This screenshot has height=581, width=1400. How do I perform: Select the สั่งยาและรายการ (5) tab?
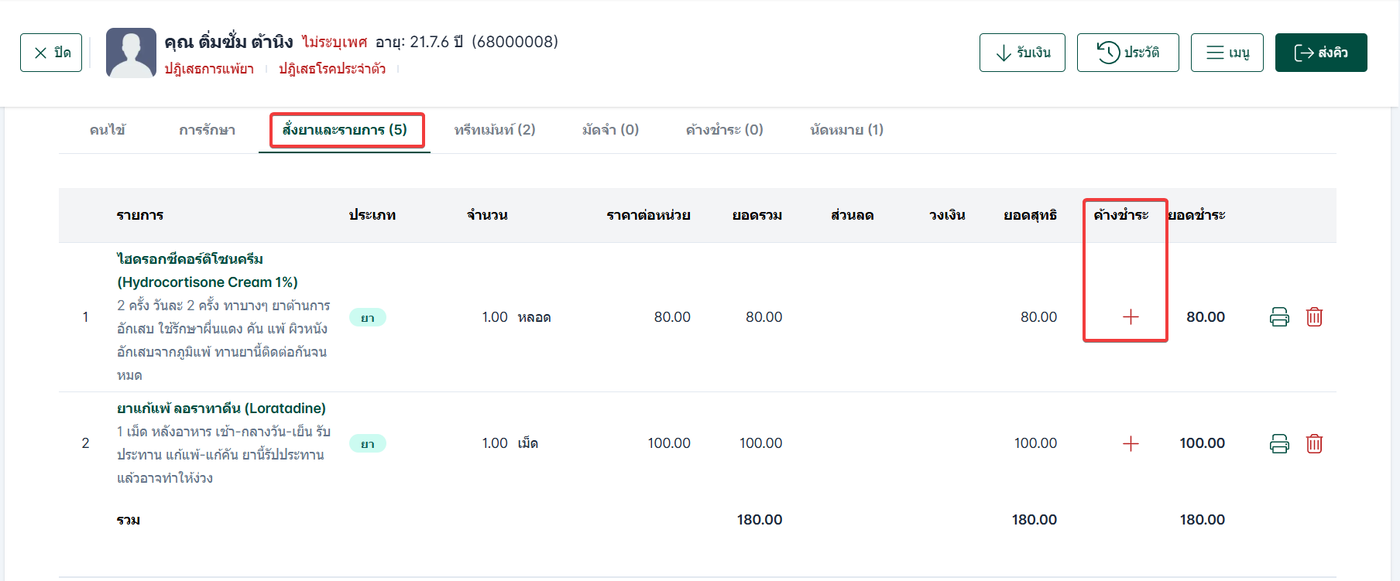[345, 130]
